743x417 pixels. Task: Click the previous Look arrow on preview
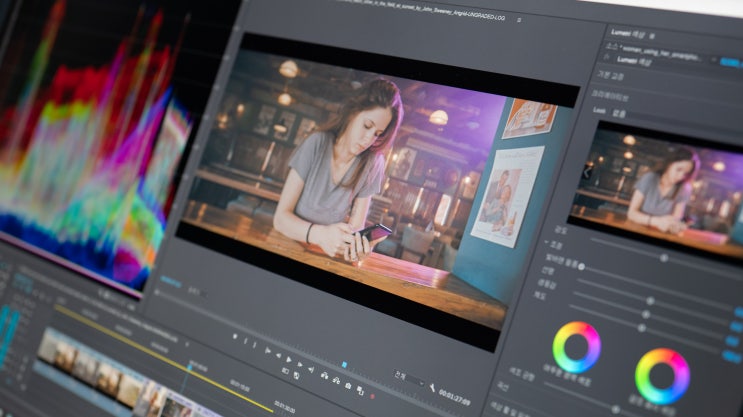pyautogui.click(x=586, y=172)
